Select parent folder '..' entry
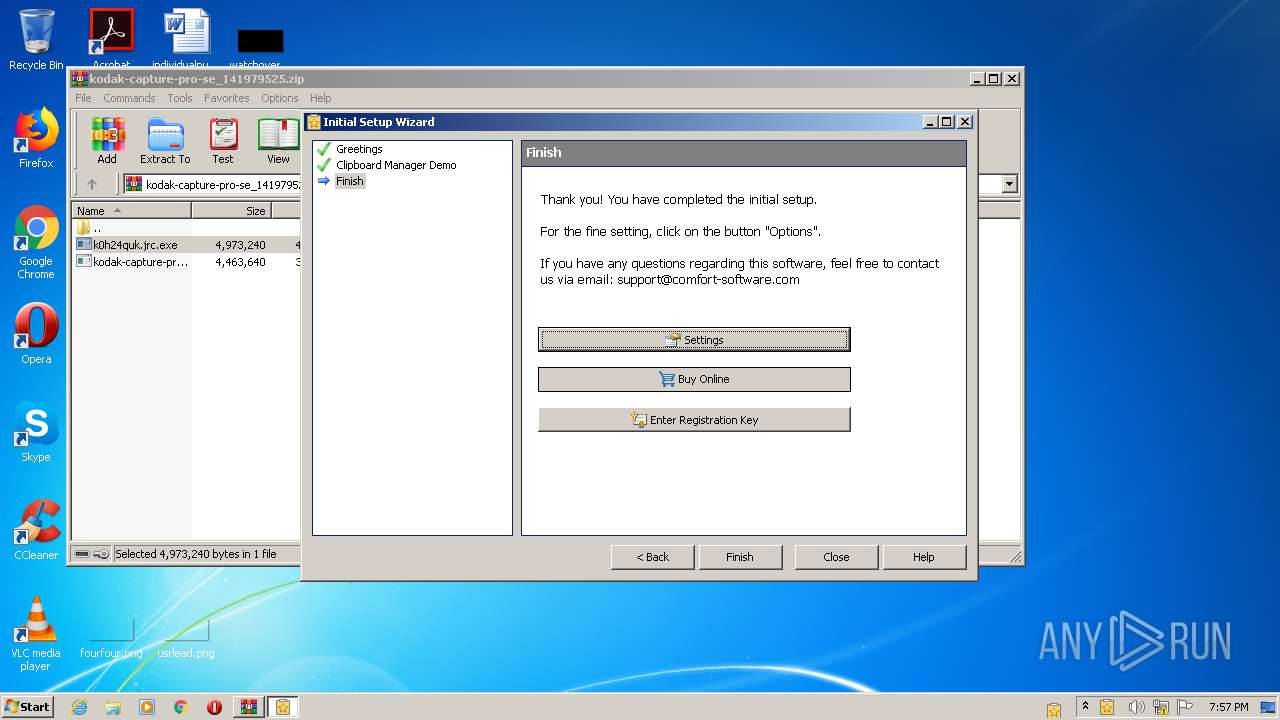Image resolution: width=1280 pixels, height=720 pixels. (90, 228)
